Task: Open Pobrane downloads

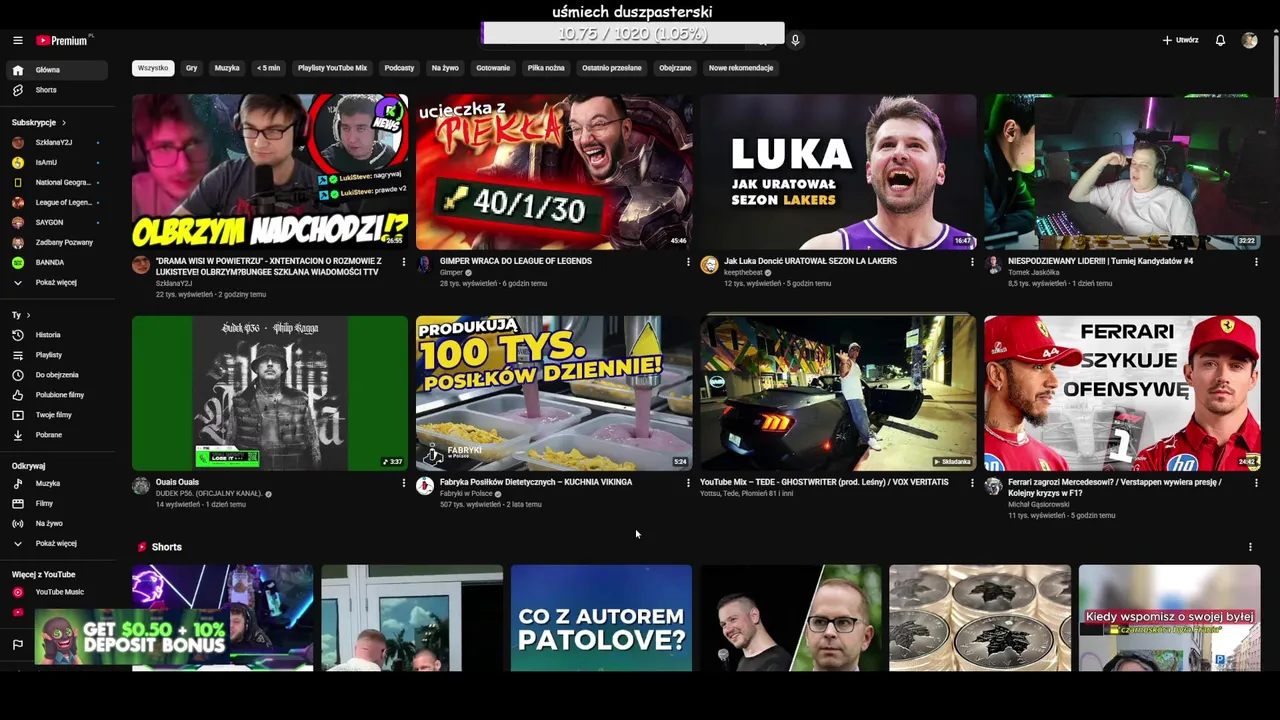Action: (x=56, y=435)
